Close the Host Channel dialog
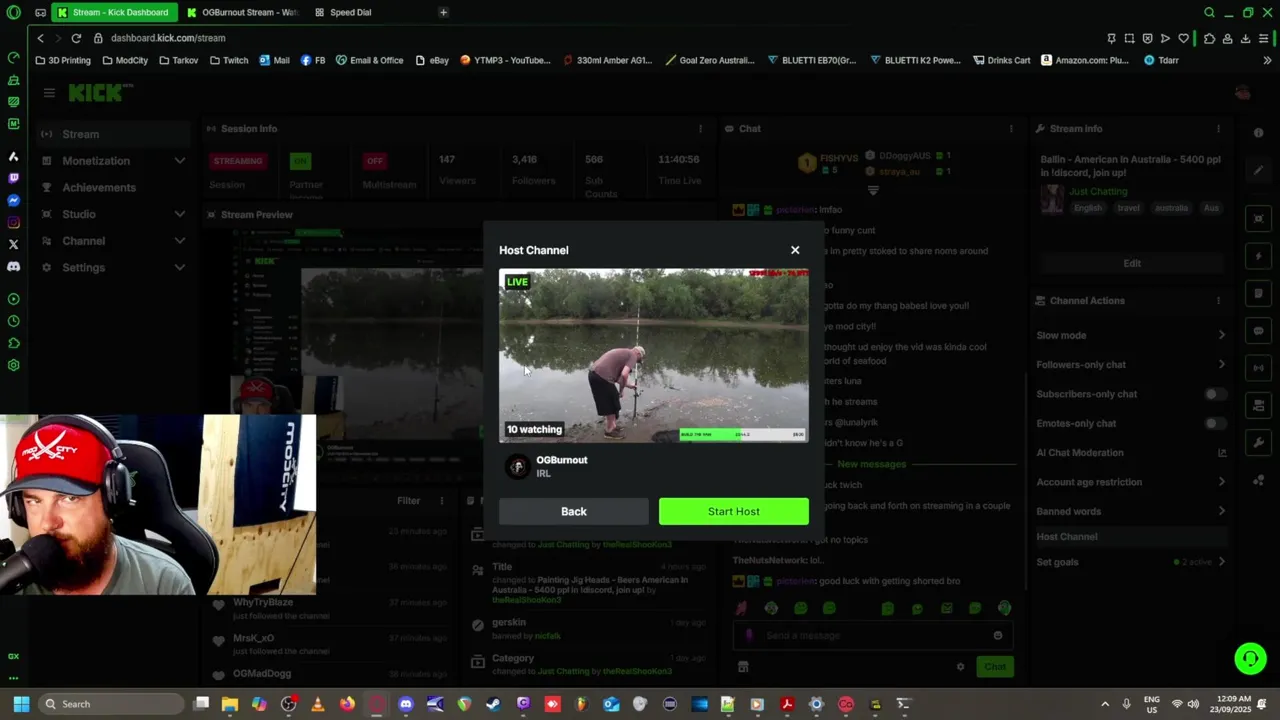The image size is (1280, 720). click(795, 250)
